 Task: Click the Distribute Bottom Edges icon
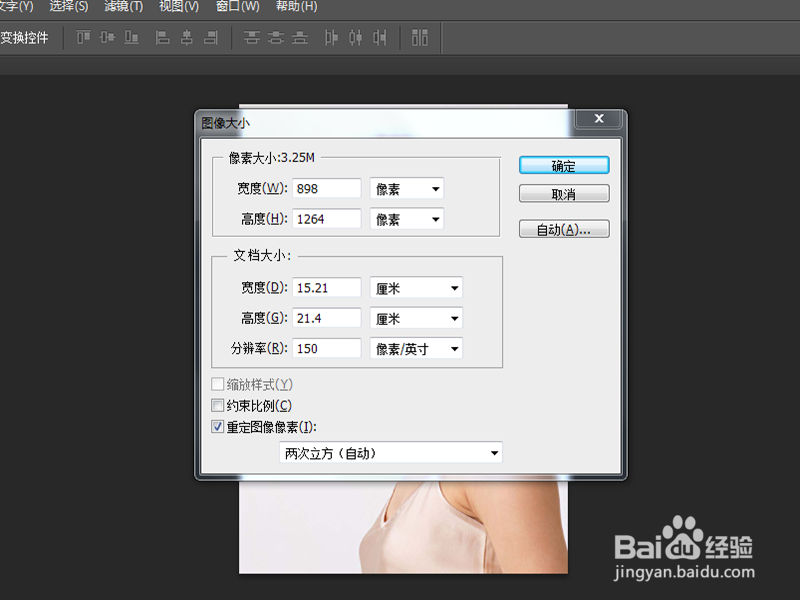[299, 37]
